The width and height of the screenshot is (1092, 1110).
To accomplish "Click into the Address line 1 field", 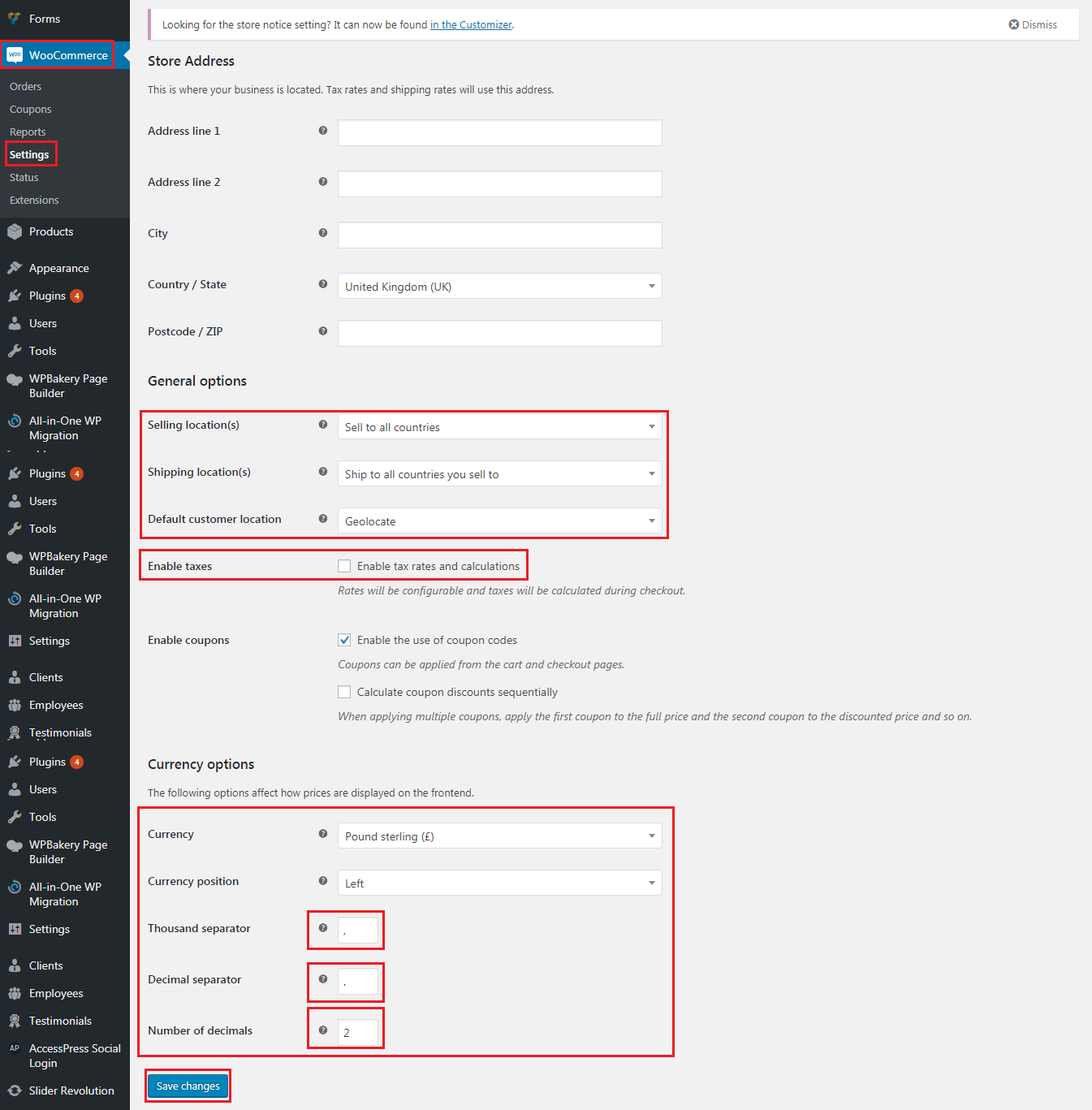I will (499, 132).
